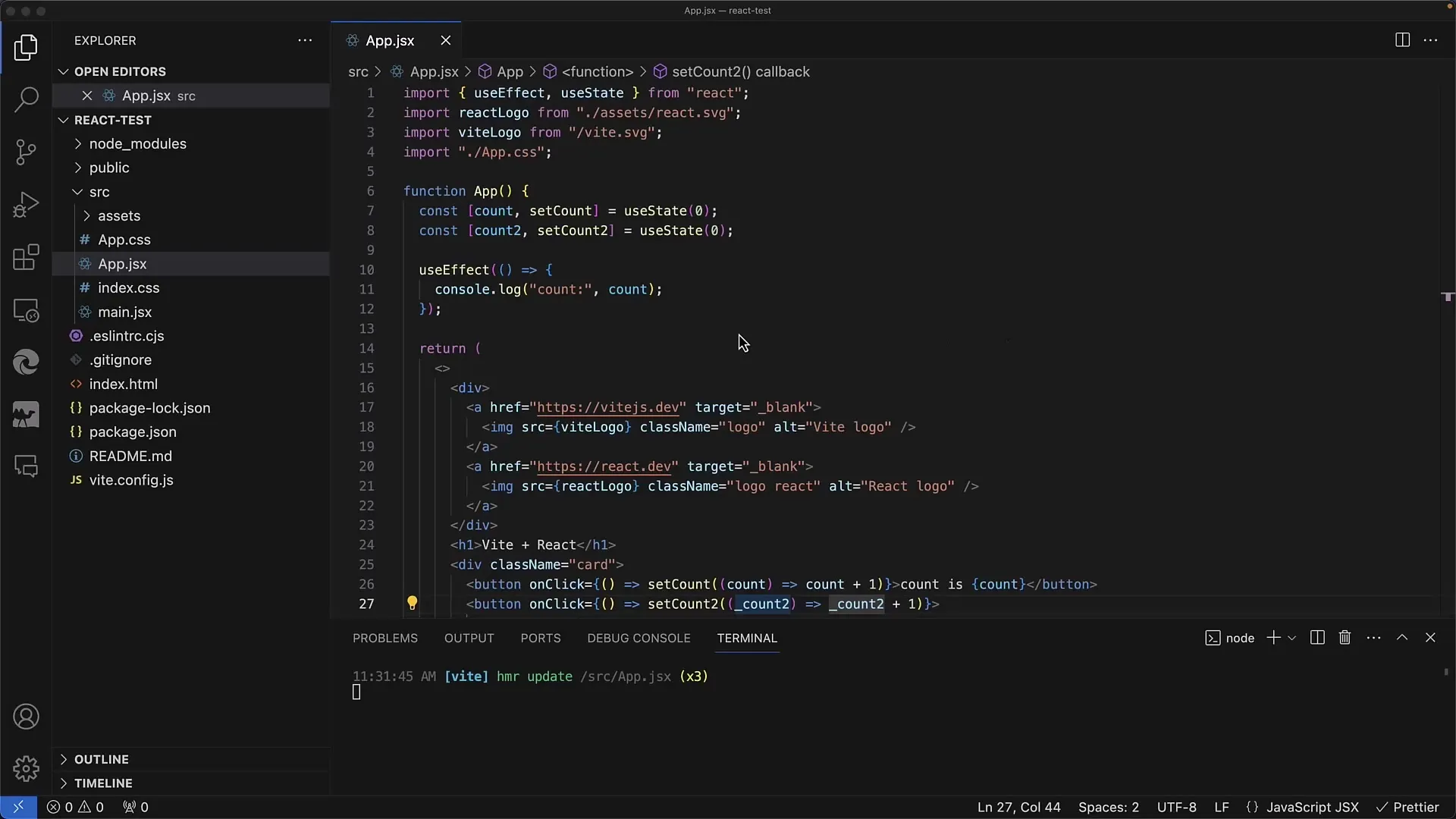This screenshot has width=1456, height=819.
Task: Create a new terminal with plus icon
Action: coord(1273,638)
